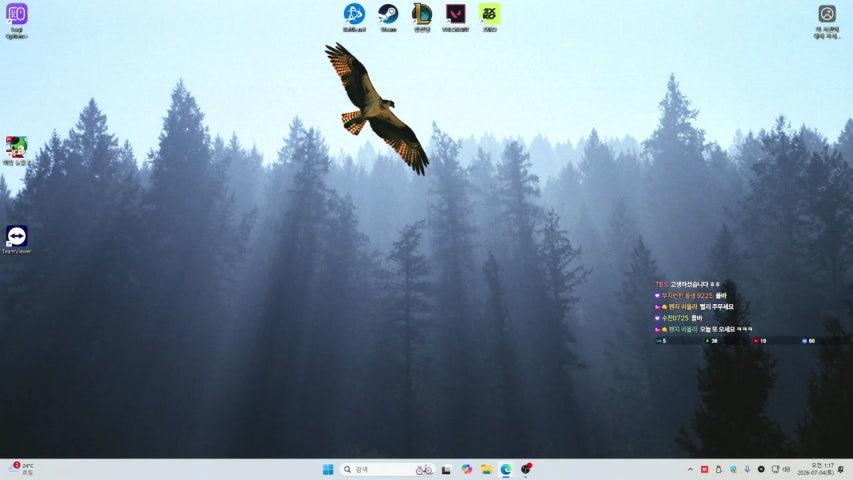
Task: Open the Battle.net desktop shortcut
Action: click(x=354, y=17)
